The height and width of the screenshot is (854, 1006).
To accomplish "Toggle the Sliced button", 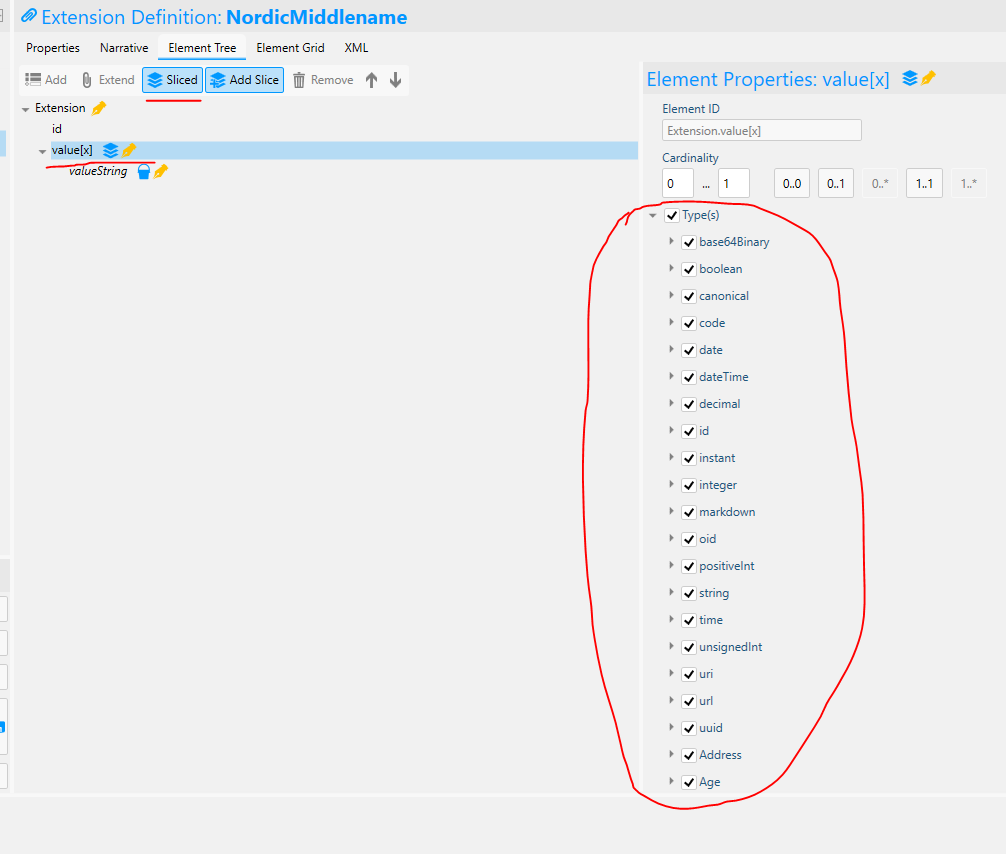I will pos(173,80).
